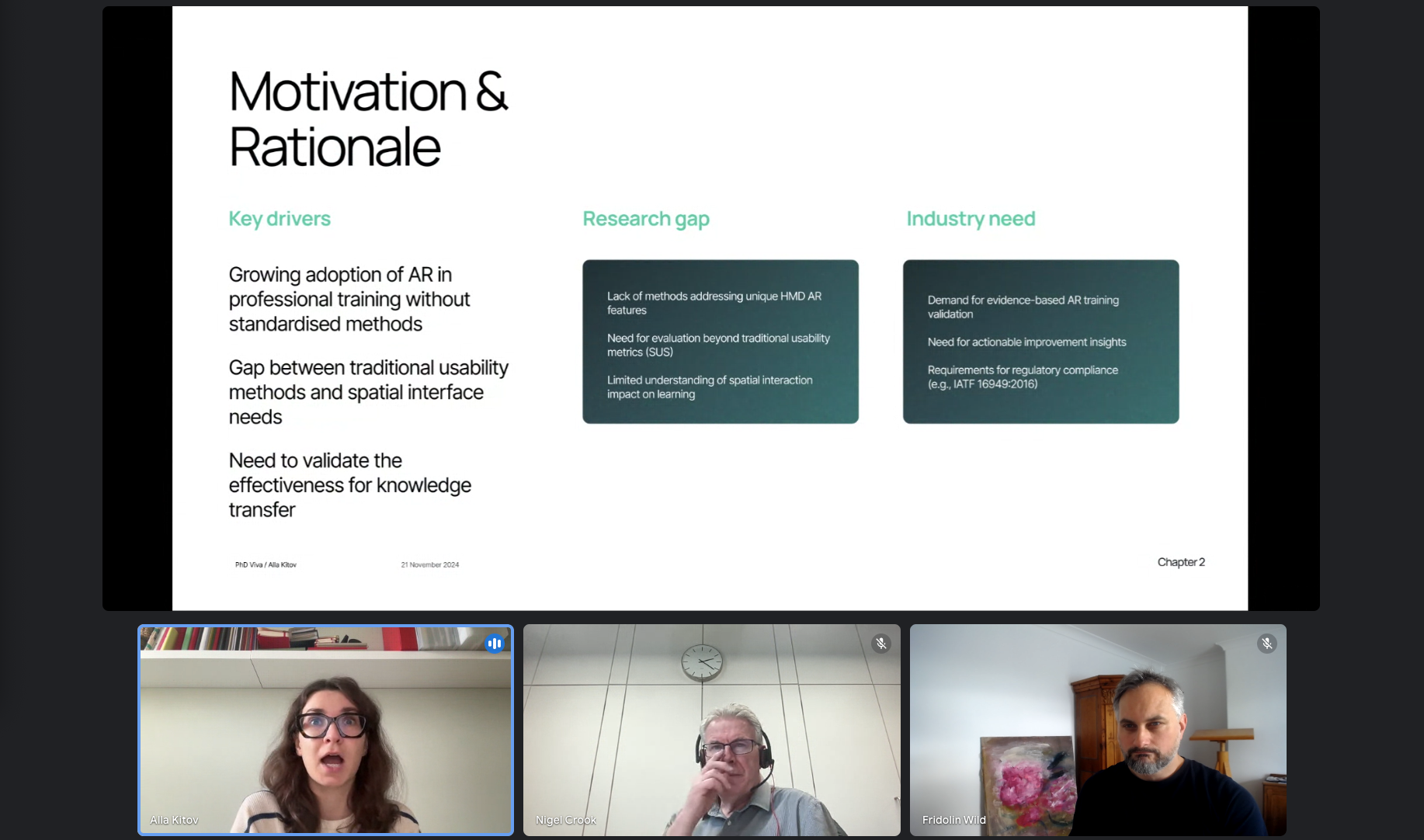Click the speaking indicator on Alla Kitov's tile
Screen dimensions: 1424x840
tap(494, 644)
